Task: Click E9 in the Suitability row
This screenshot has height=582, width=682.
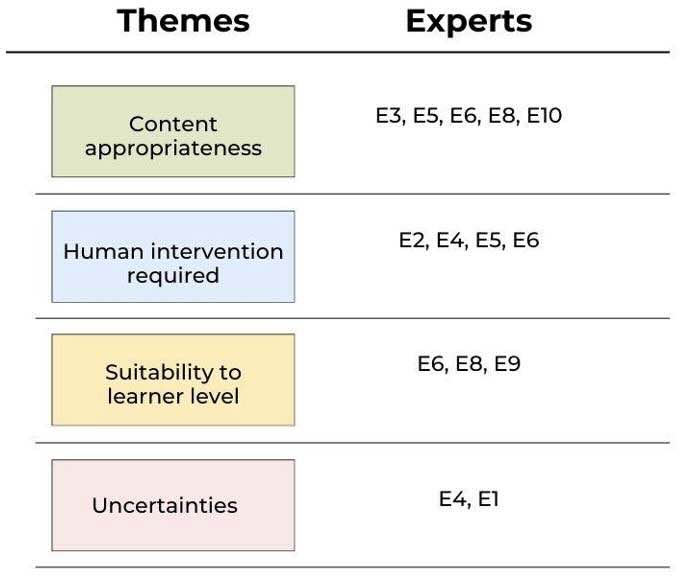Action: (507, 364)
